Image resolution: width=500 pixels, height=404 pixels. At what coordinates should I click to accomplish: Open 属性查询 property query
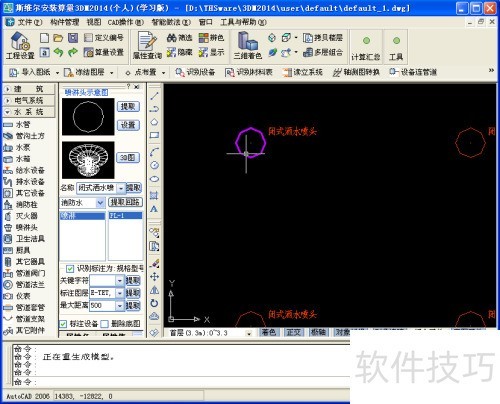147,46
